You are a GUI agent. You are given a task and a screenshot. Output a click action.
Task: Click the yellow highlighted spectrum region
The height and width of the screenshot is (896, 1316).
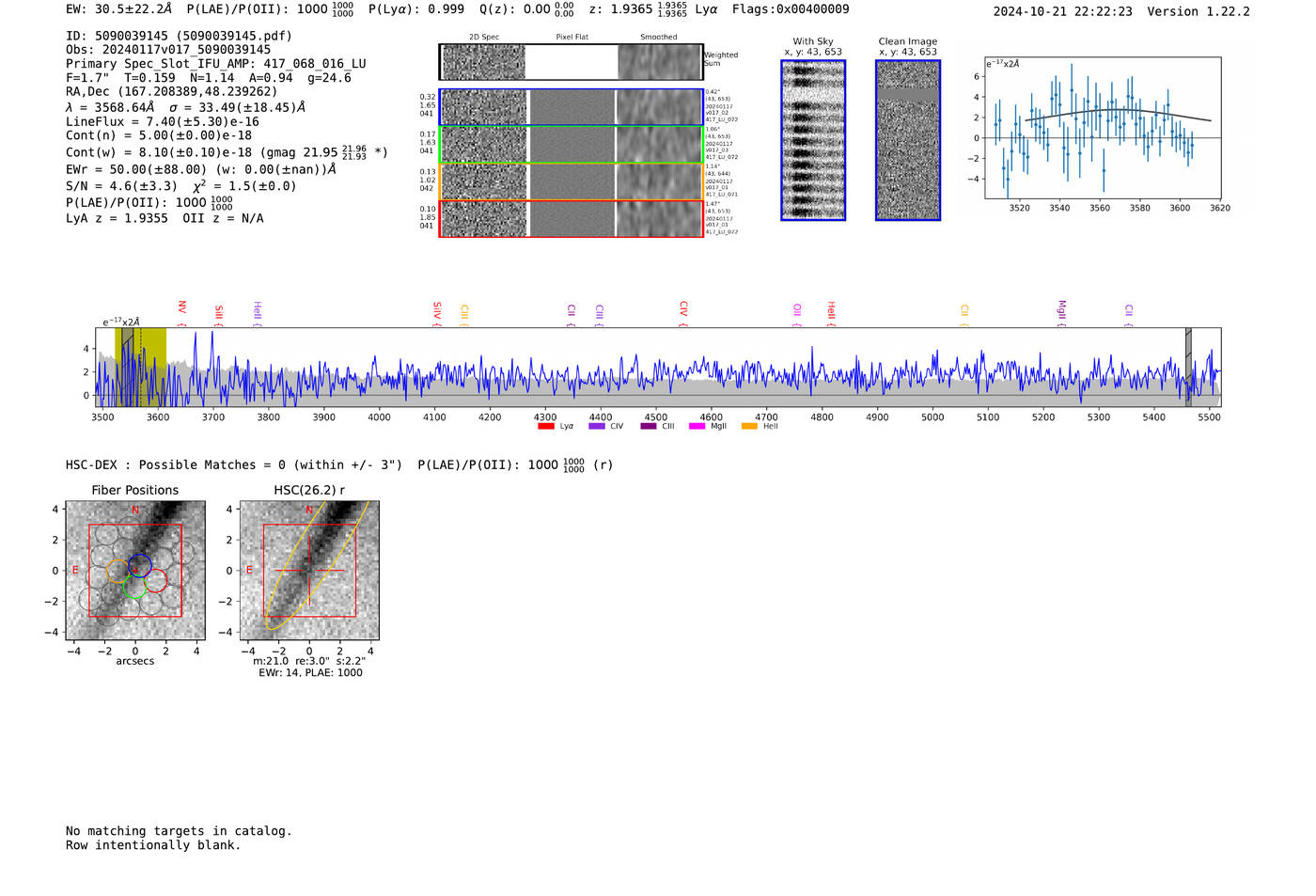point(141,367)
